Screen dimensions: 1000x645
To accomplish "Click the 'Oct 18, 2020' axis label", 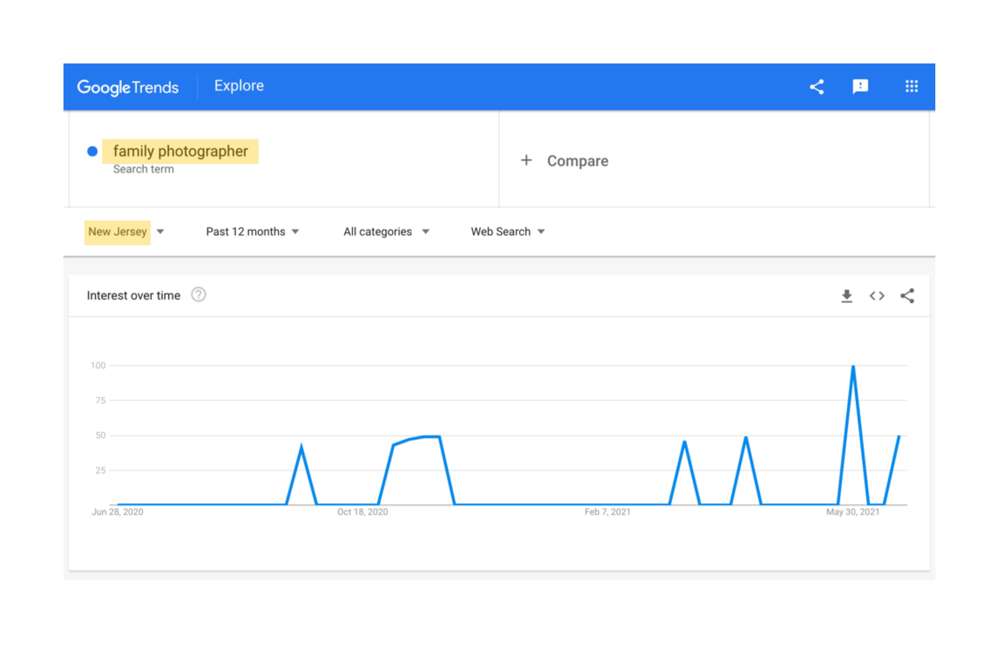I will 362,512.
